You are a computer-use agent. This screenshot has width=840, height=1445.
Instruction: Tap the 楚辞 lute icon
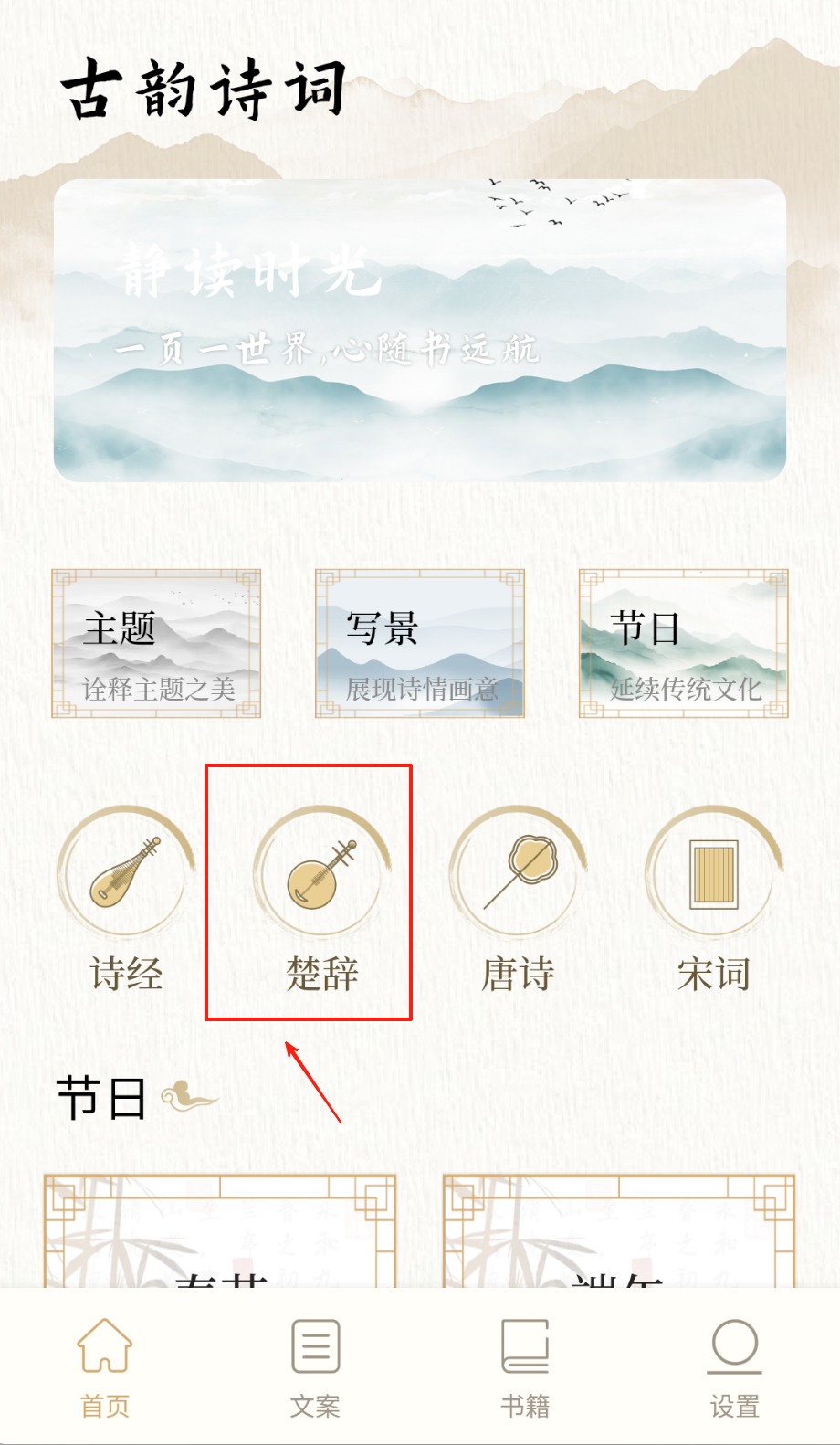coord(321,872)
